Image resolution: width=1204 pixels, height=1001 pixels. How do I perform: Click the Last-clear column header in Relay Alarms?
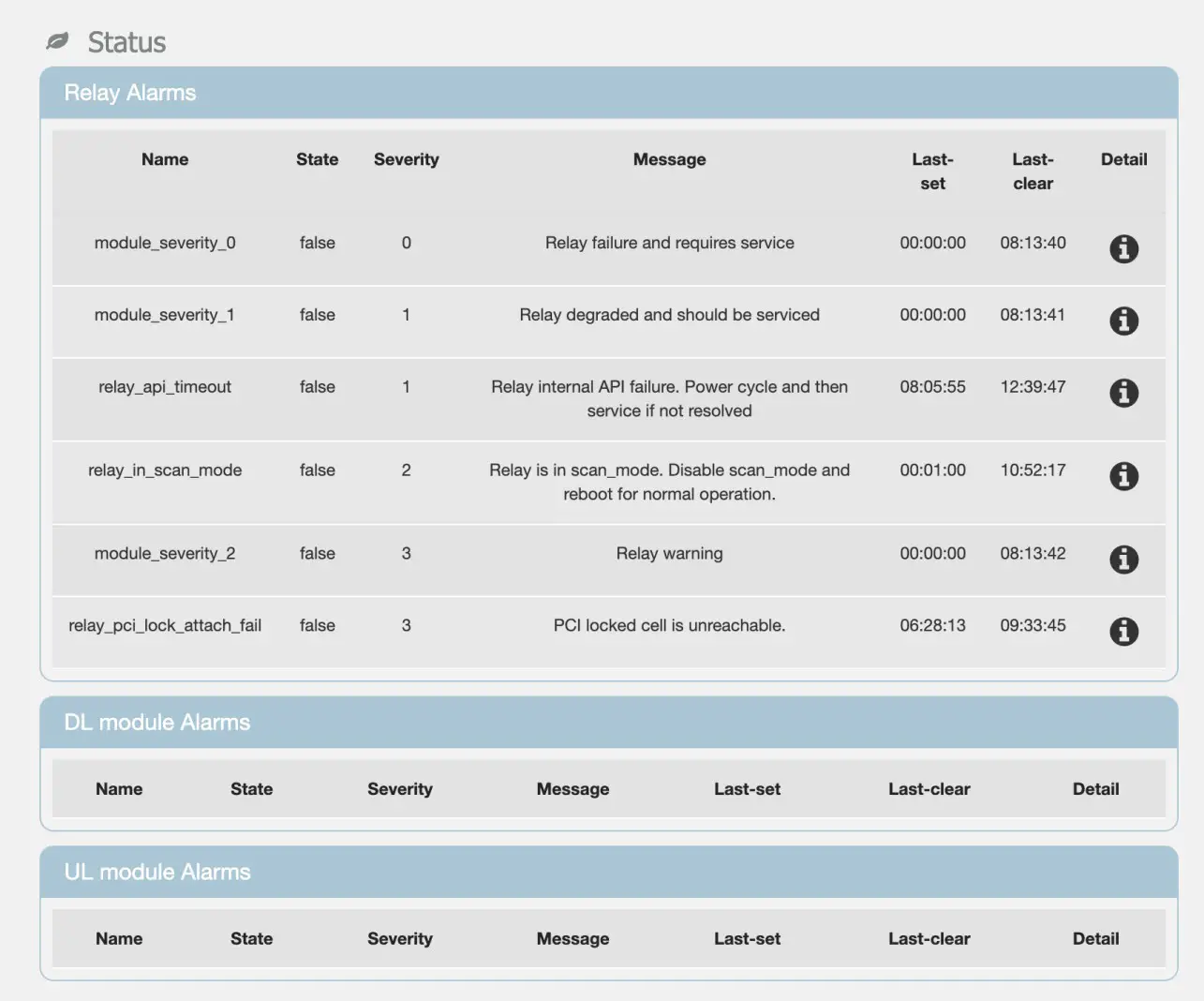1033,172
